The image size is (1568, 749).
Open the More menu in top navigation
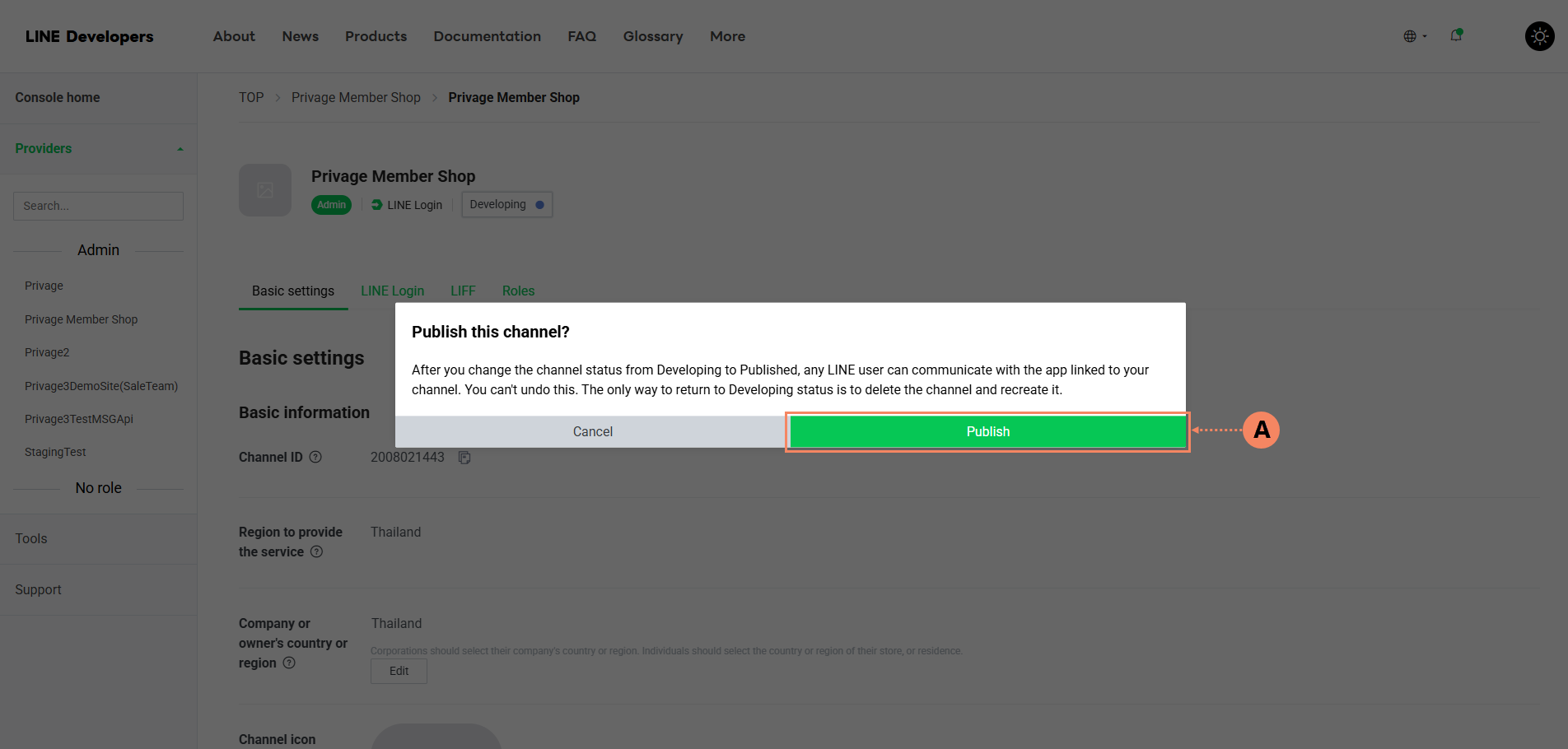pyautogui.click(x=727, y=36)
